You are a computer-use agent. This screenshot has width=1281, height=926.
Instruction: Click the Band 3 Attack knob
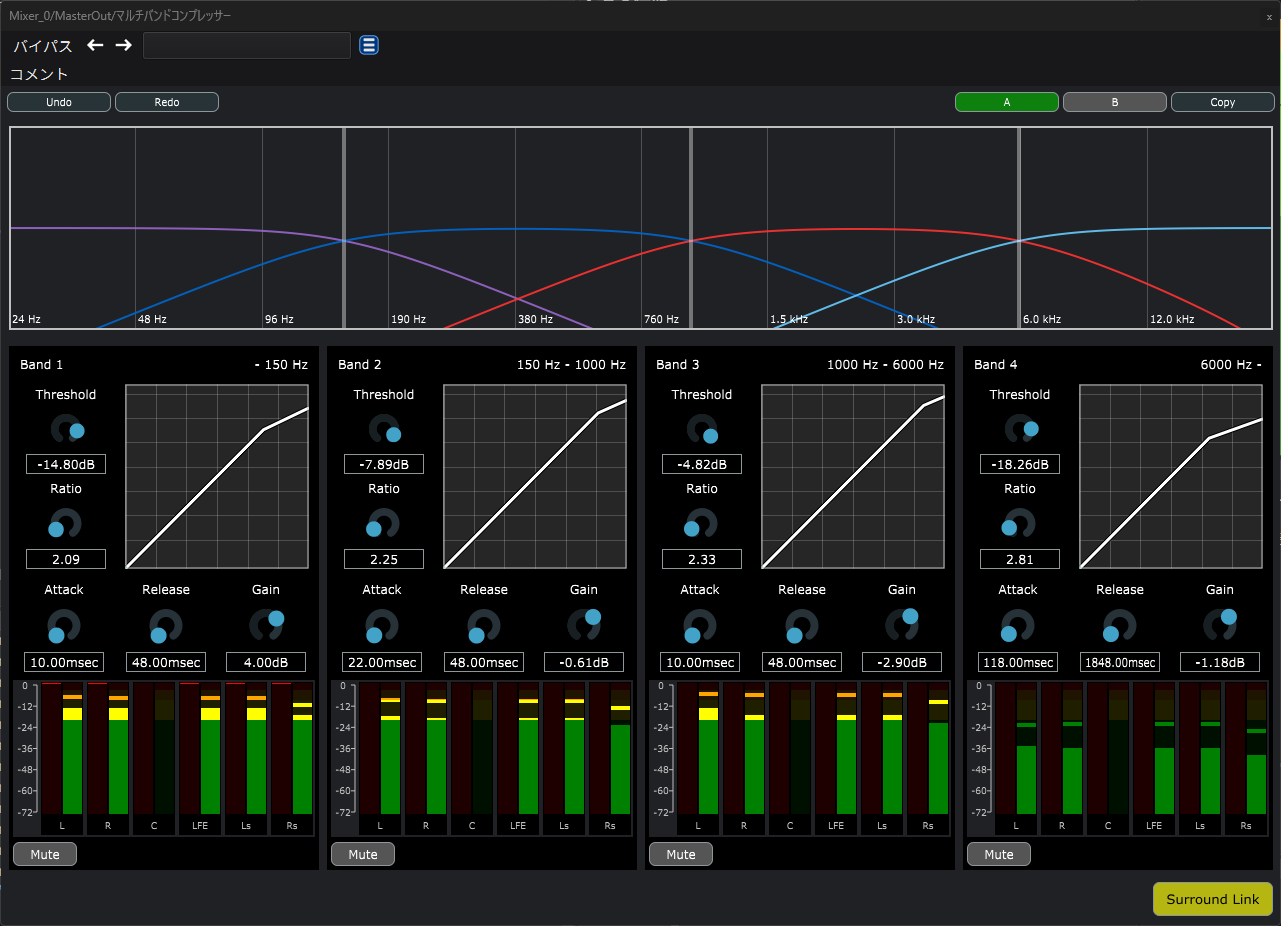click(x=699, y=627)
